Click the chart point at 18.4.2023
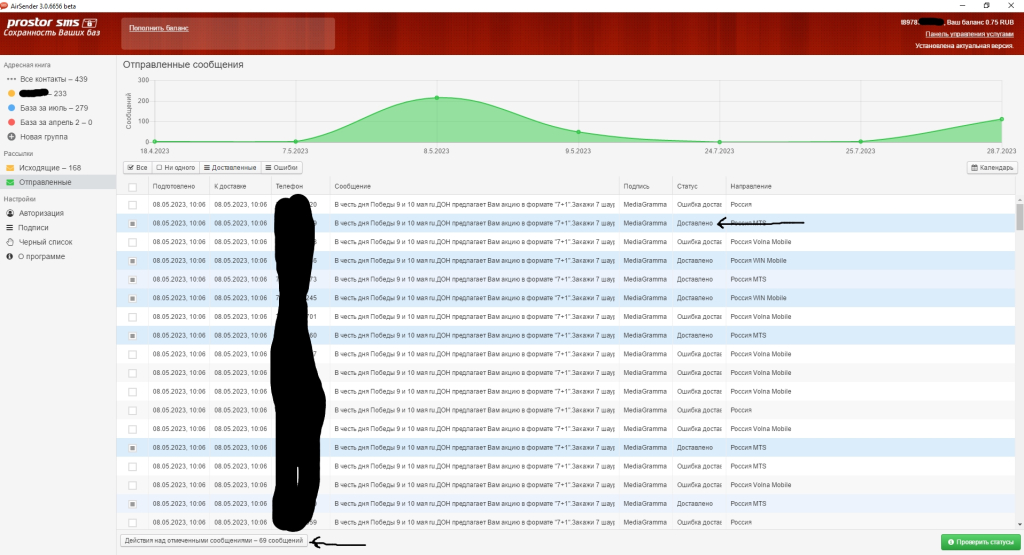This screenshot has width=1024, height=555. click(x=155, y=142)
